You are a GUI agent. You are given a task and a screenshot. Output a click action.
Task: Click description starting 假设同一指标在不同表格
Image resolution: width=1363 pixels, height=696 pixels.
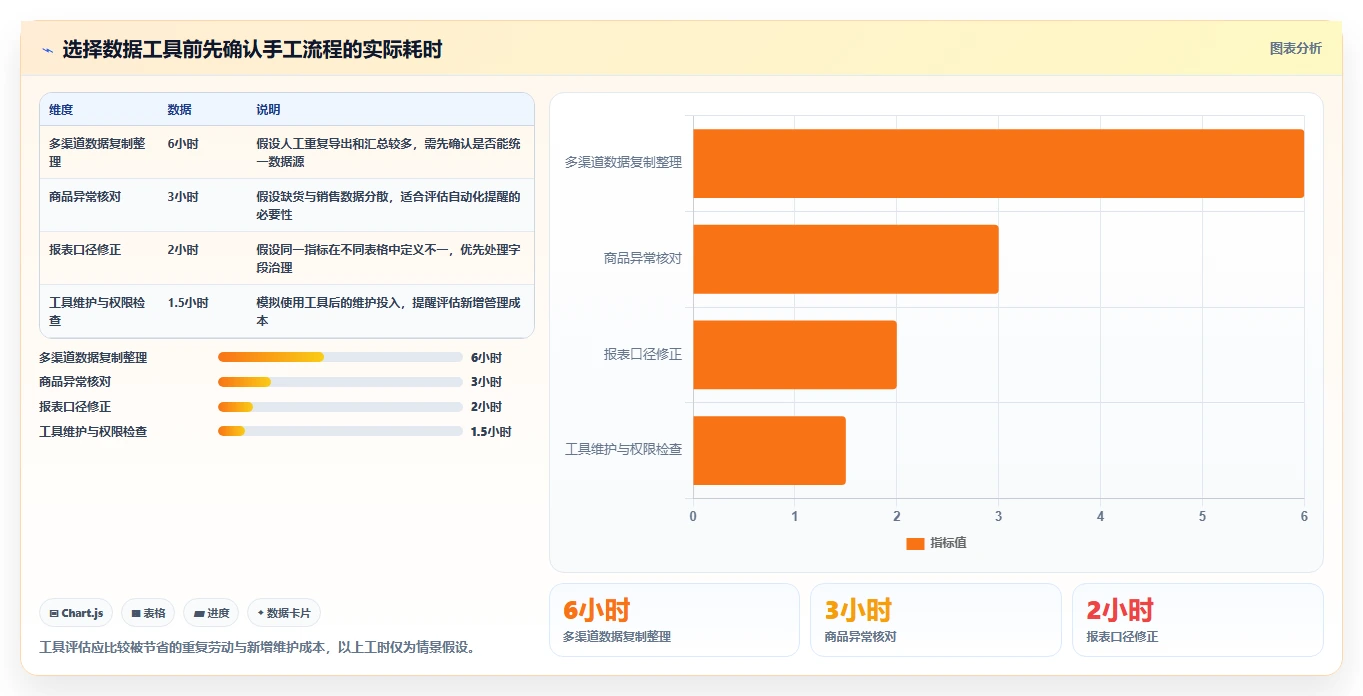(389, 258)
